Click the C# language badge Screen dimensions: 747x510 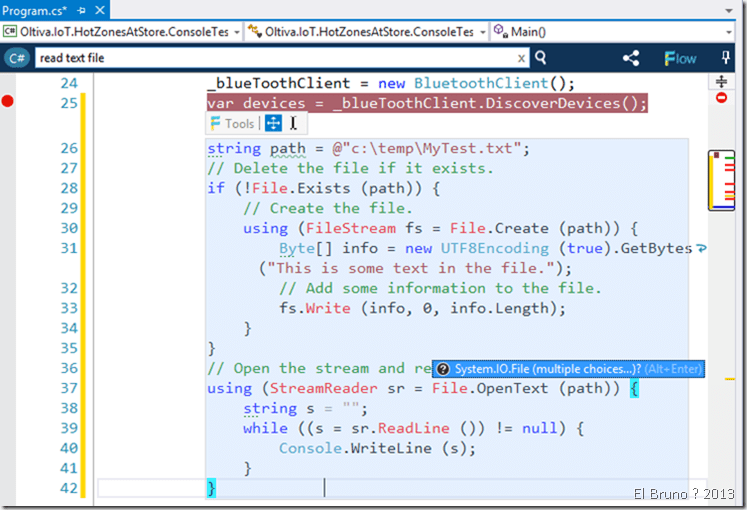point(17,58)
